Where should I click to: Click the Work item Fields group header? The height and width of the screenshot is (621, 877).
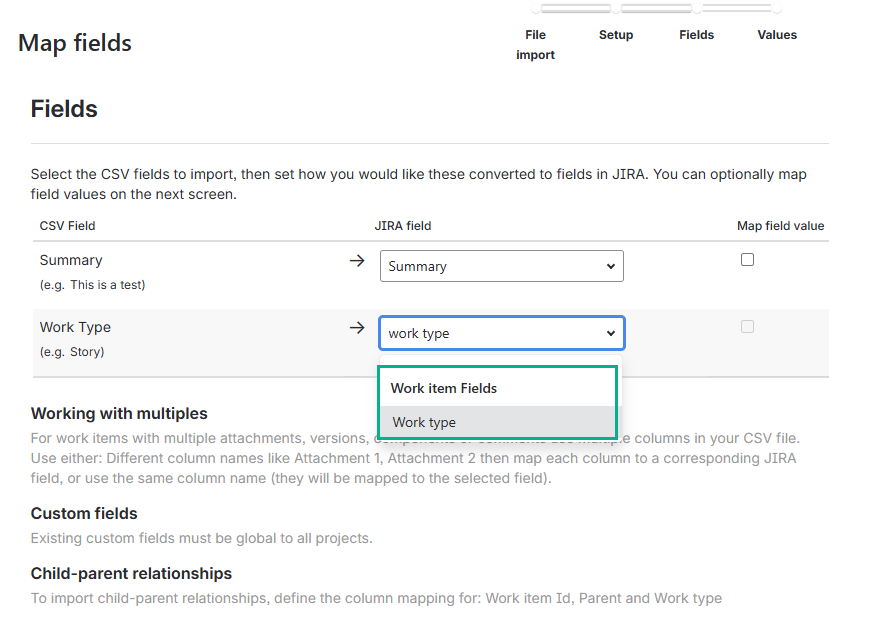click(444, 388)
